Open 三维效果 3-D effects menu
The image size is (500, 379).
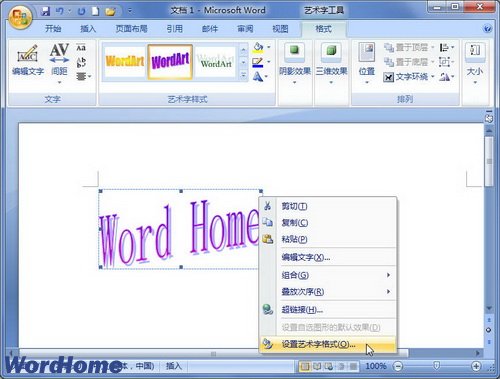[331, 63]
